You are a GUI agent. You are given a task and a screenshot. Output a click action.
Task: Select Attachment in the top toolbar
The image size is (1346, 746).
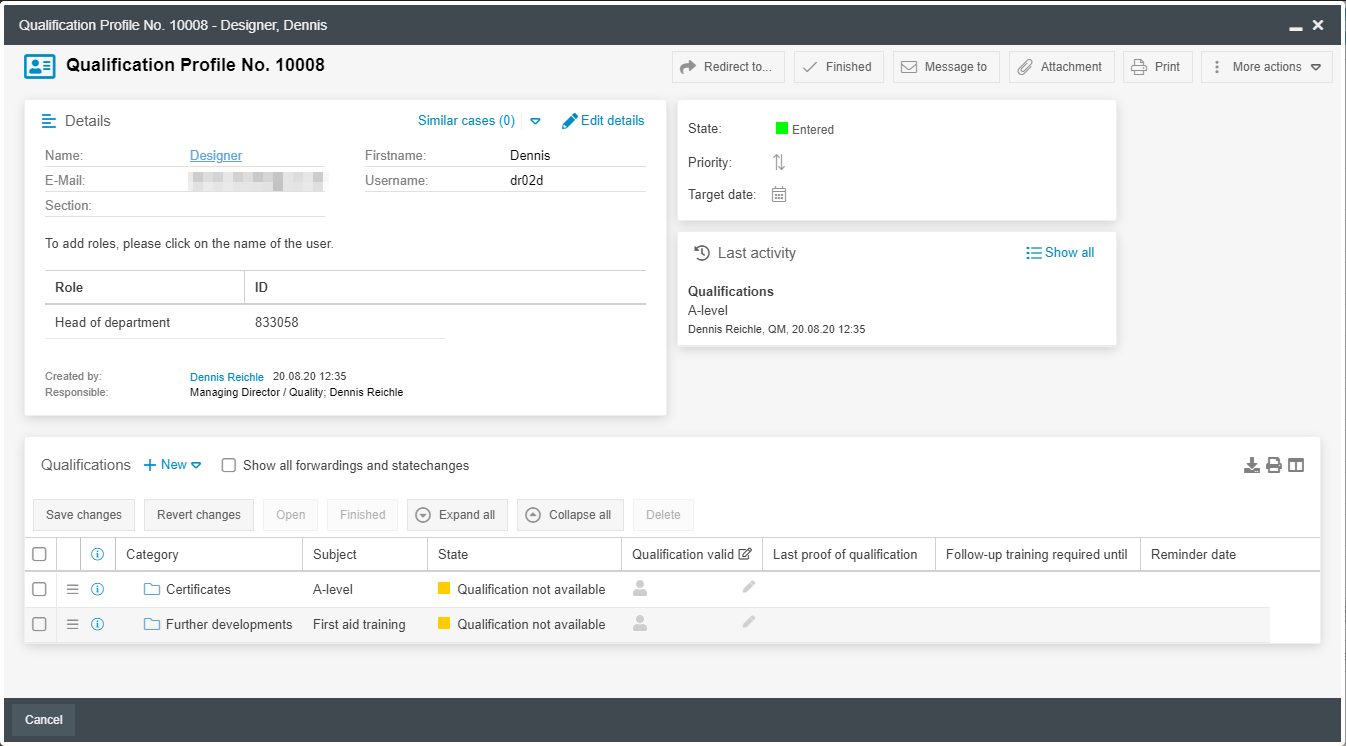[1059, 67]
